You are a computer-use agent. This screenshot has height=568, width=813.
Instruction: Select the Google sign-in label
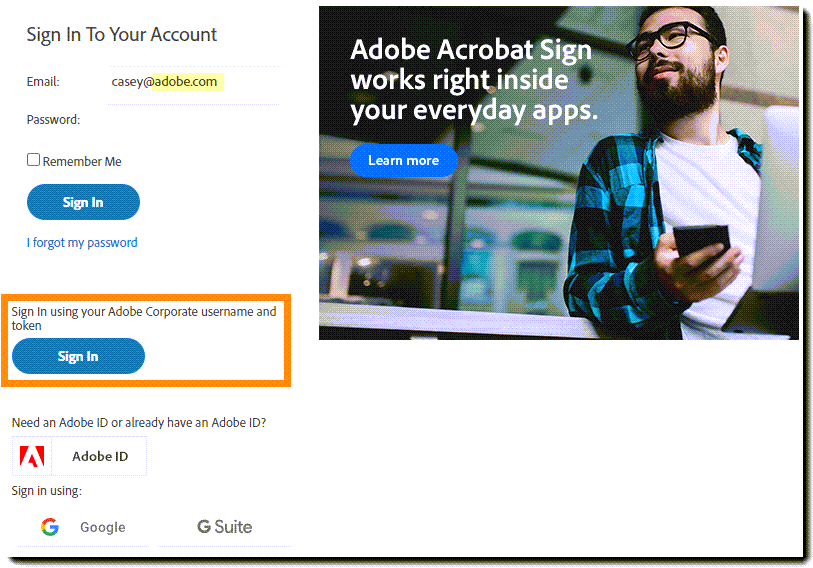pos(103,527)
